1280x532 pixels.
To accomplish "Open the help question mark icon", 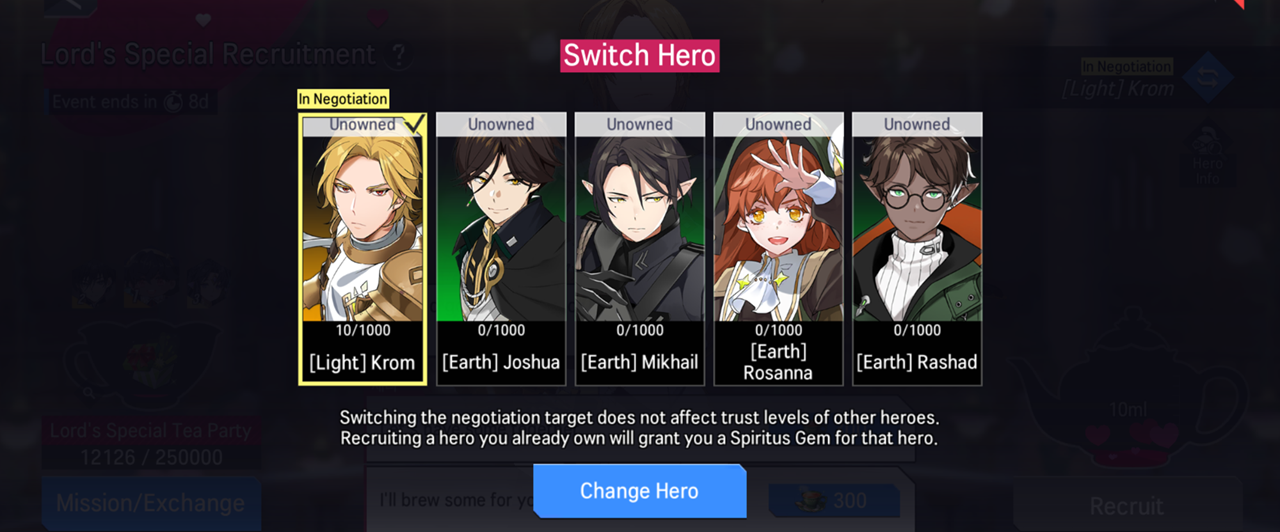I will [398, 55].
